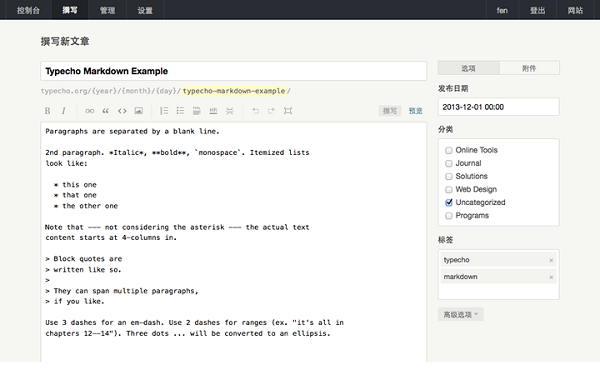Switch editor to 撰写 write mode
This screenshot has width=600, height=376.
pos(390,111)
